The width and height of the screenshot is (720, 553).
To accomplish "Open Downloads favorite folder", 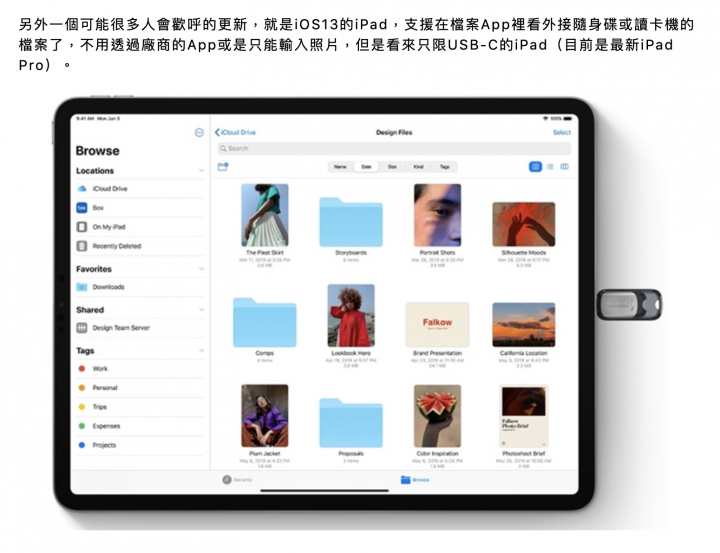I will click(x=140, y=287).
